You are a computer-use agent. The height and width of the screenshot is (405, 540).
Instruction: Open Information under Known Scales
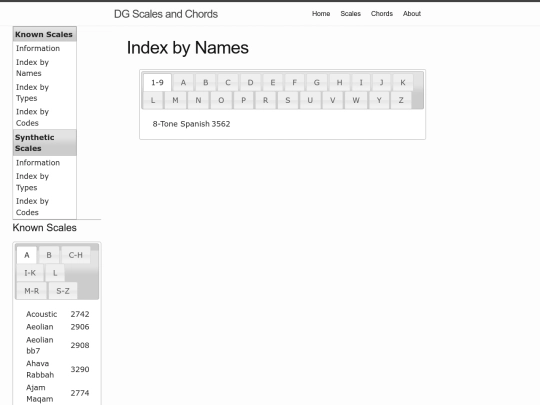point(38,49)
